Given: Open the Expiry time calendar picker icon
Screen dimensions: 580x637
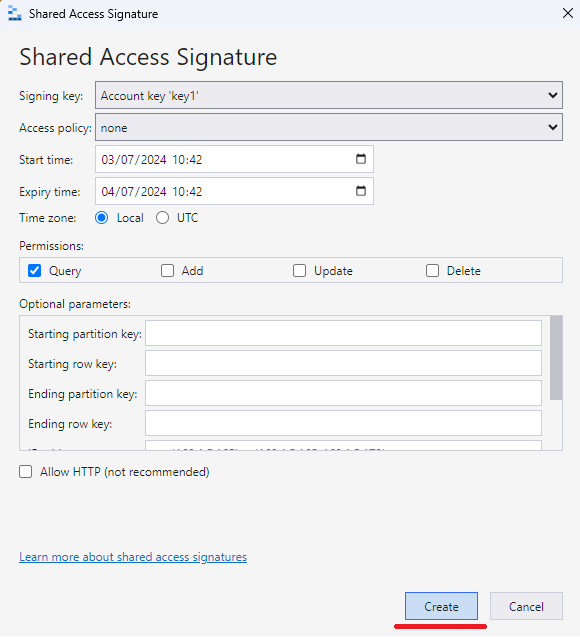Looking at the screenshot, I should 361,191.
